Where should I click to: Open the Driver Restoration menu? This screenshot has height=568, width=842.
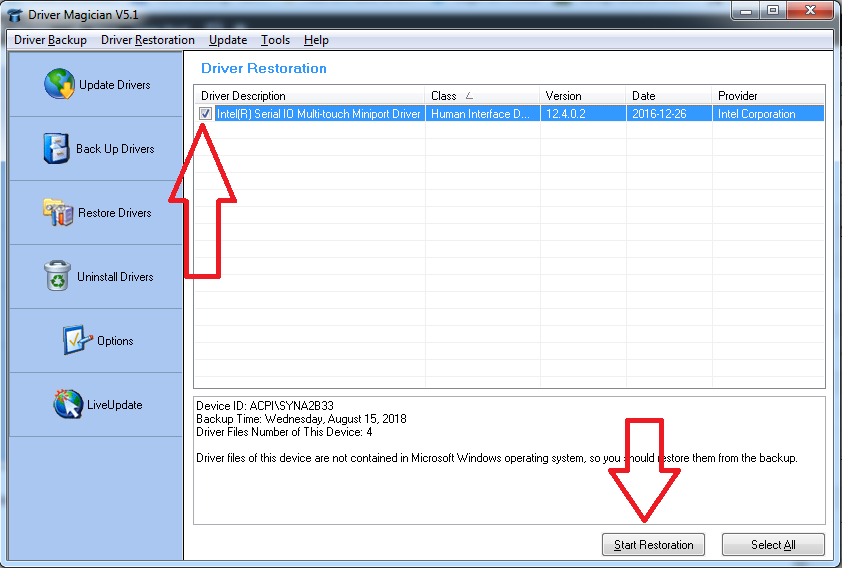coord(148,40)
